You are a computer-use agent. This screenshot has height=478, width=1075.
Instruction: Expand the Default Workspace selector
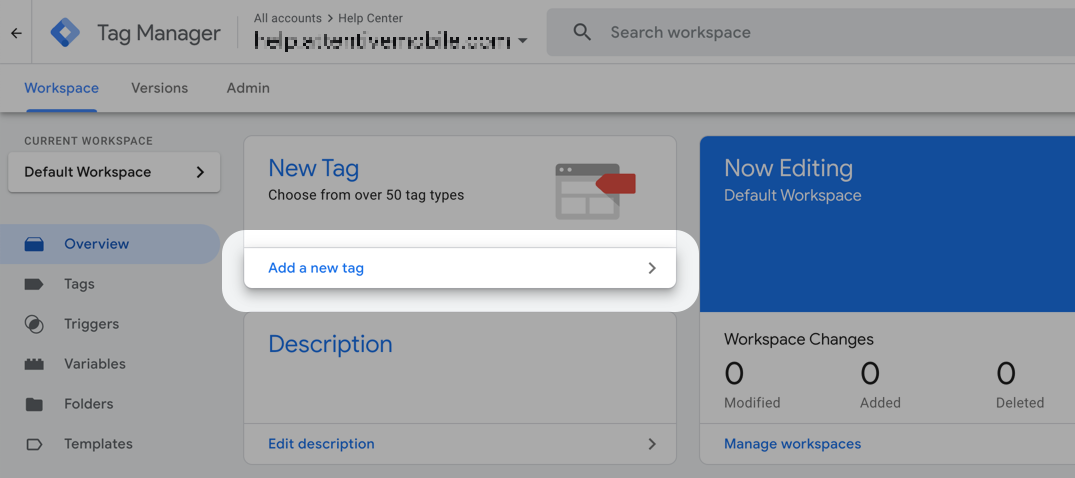(114, 172)
